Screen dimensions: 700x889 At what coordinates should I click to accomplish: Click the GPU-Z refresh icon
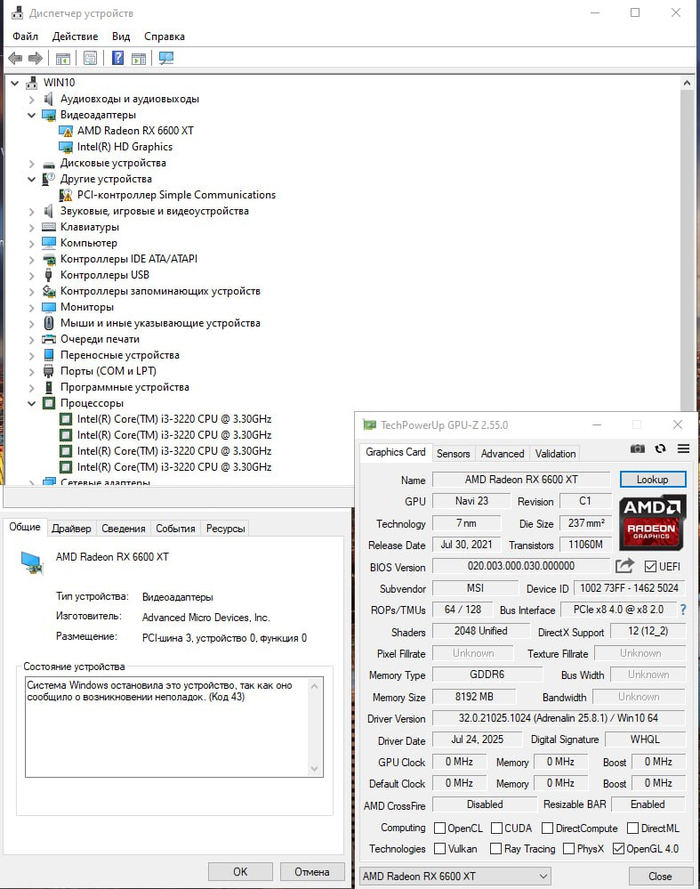click(660, 448)
